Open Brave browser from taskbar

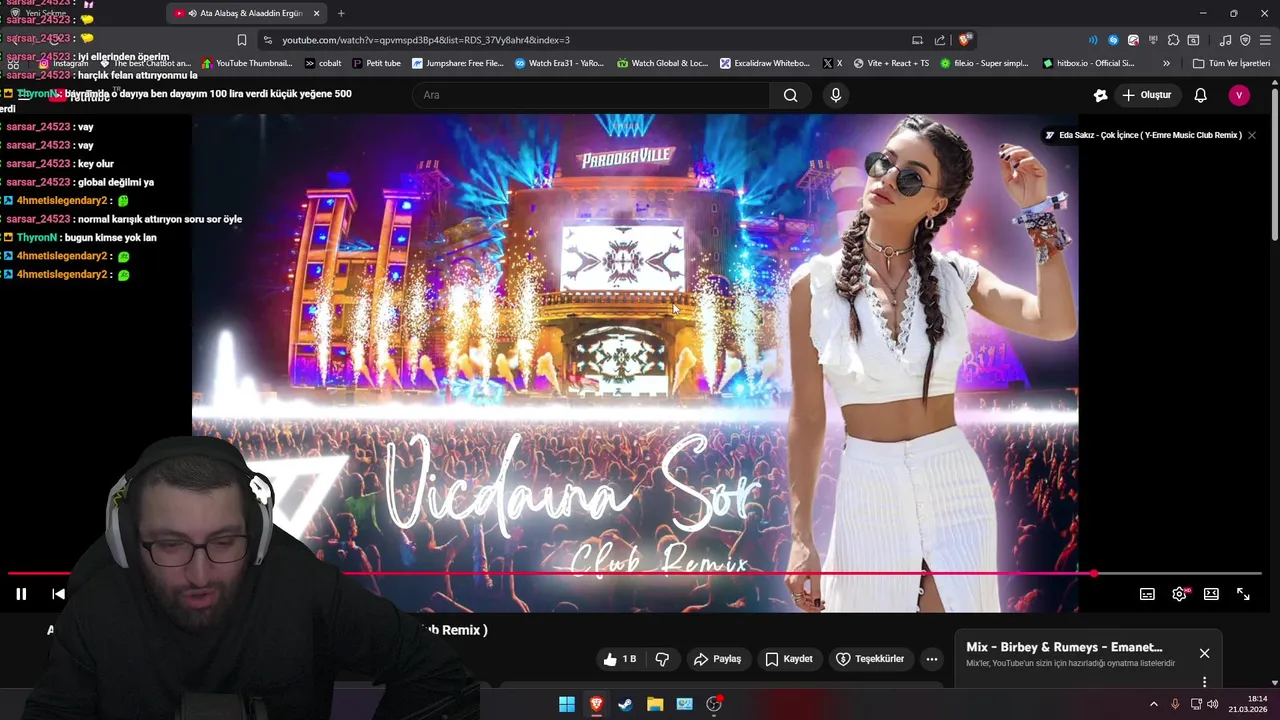coord(596,704)
